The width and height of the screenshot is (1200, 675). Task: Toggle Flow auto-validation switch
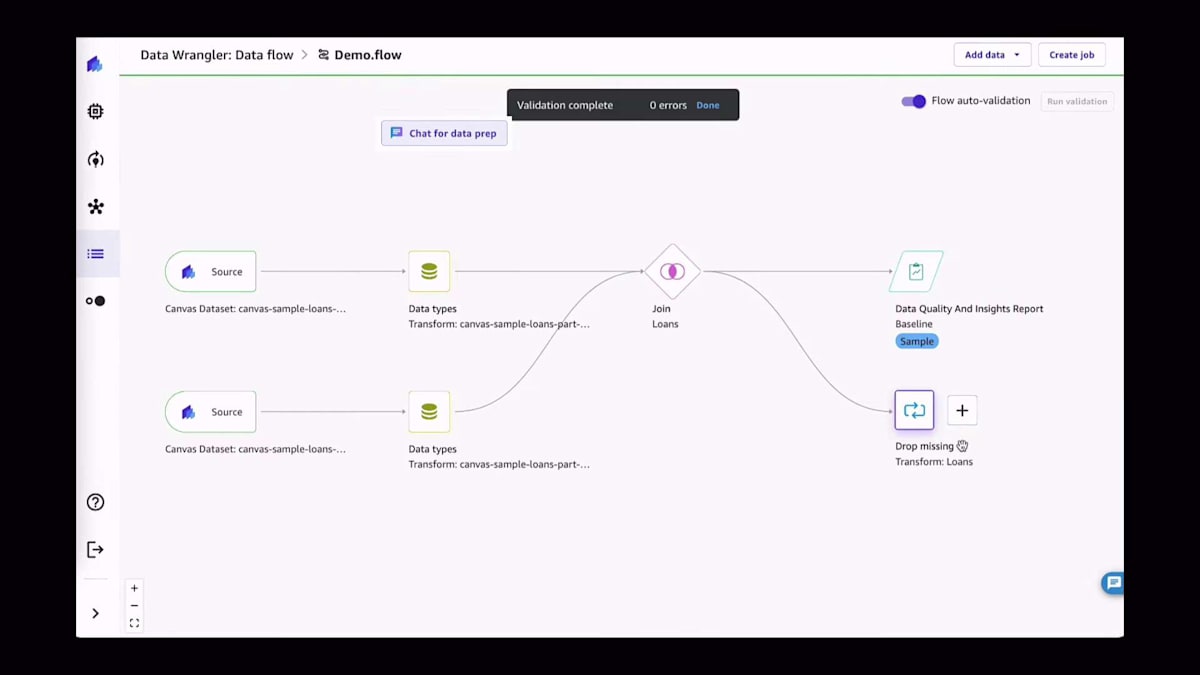(x=913, y=101)
